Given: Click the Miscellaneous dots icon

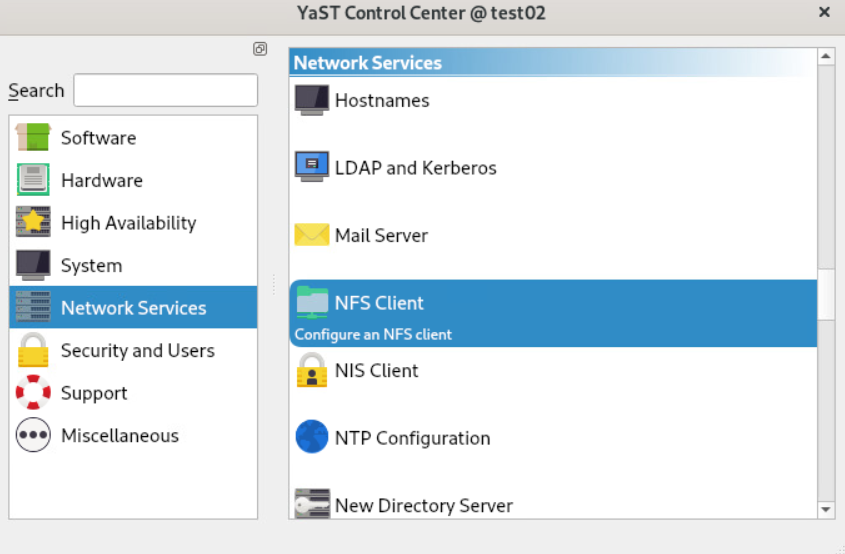Looking at the screenshot, I should click(x=33, y=435).
